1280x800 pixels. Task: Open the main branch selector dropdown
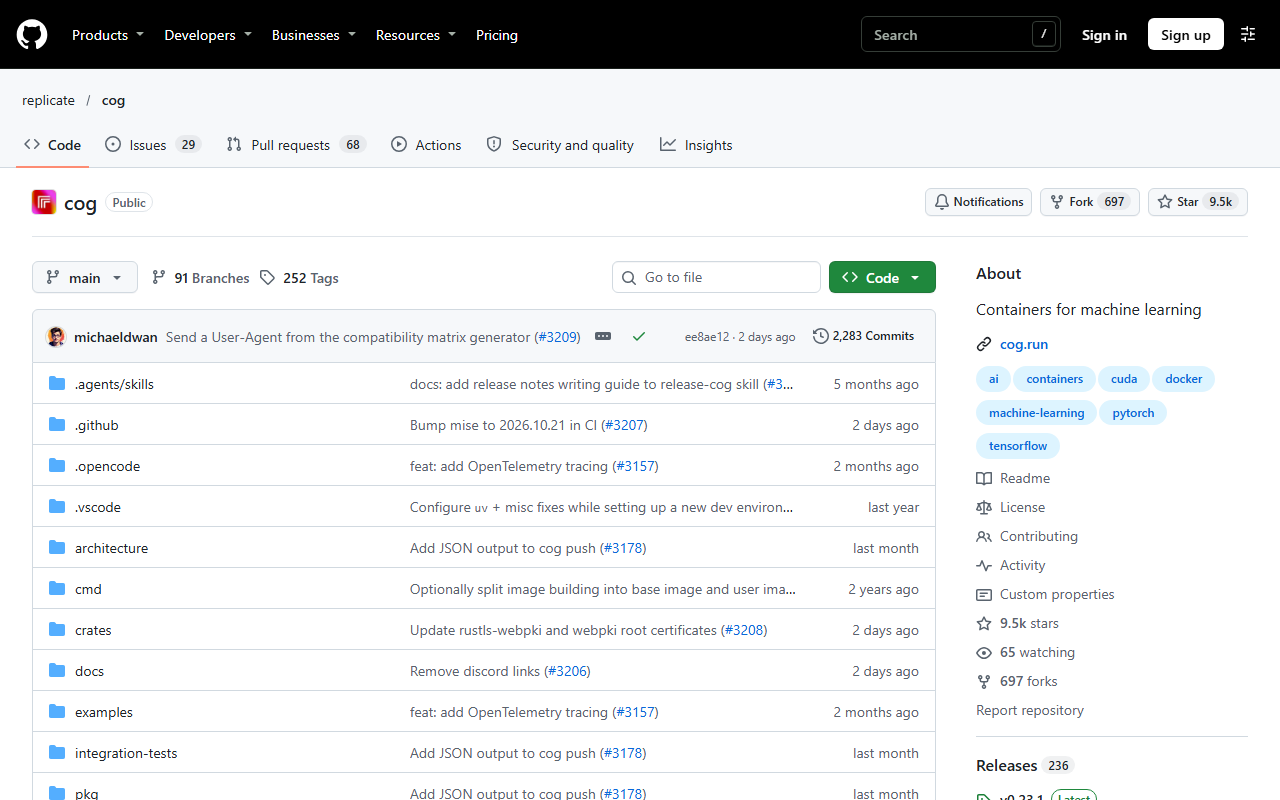[85, 277]
